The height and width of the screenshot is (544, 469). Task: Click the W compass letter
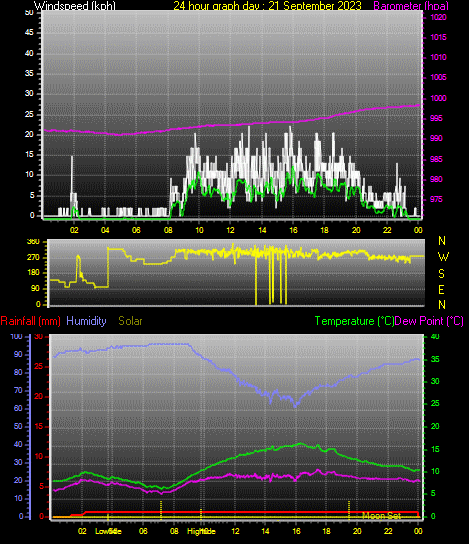point(443,257)
